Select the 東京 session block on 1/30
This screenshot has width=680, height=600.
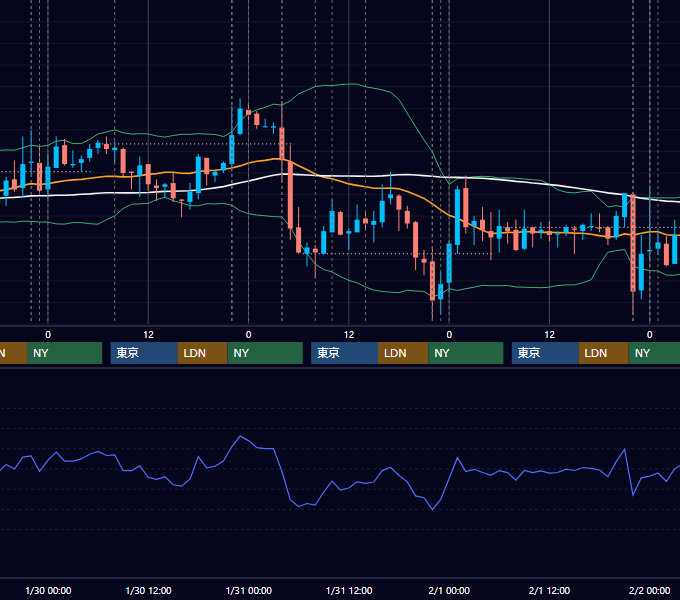[x=144, y=353]
